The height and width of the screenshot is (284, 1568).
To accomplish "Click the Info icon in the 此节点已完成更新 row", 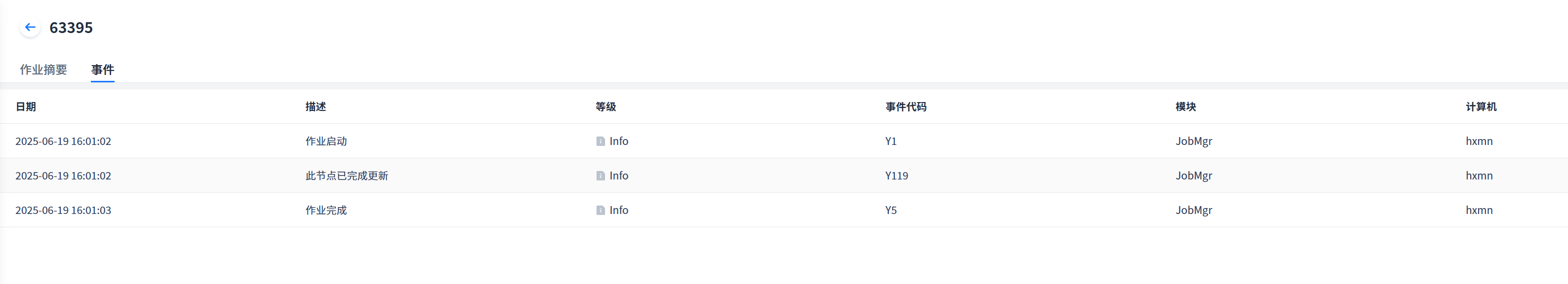I will click(x=600, y=176).
